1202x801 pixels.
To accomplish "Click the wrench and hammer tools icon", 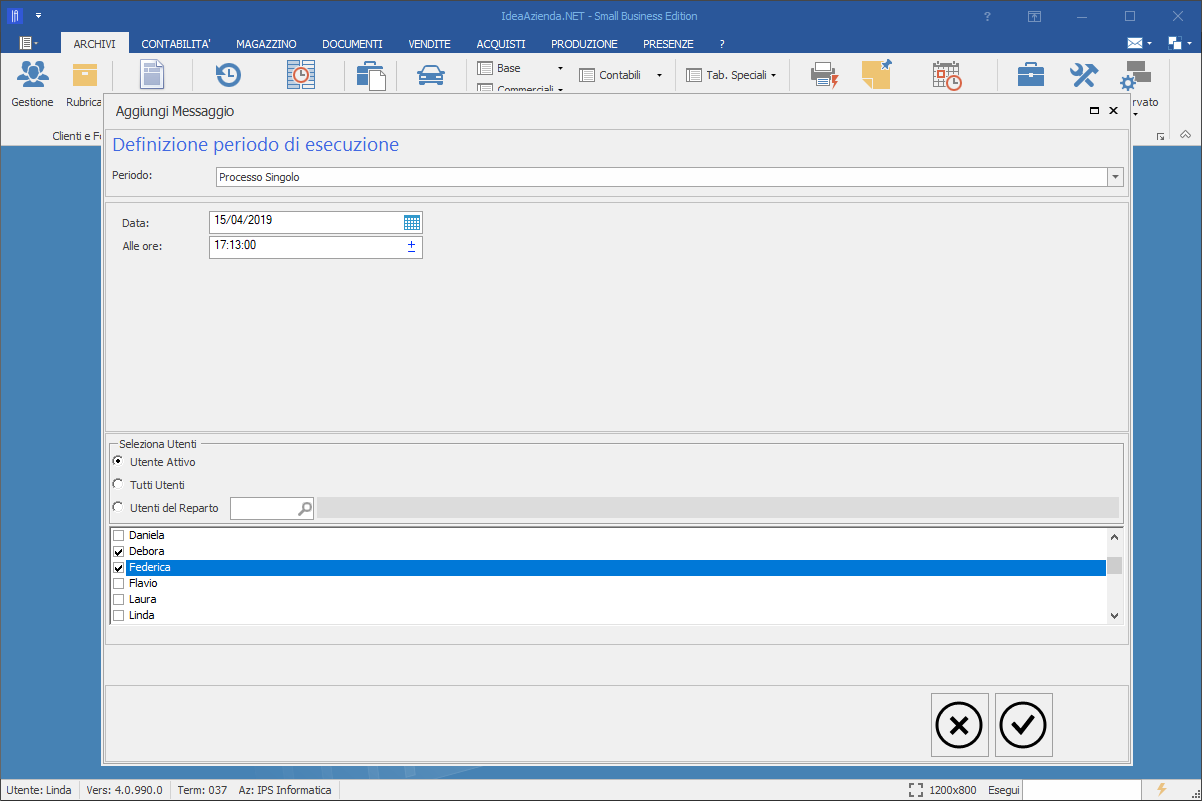I will click(1084, 75).
